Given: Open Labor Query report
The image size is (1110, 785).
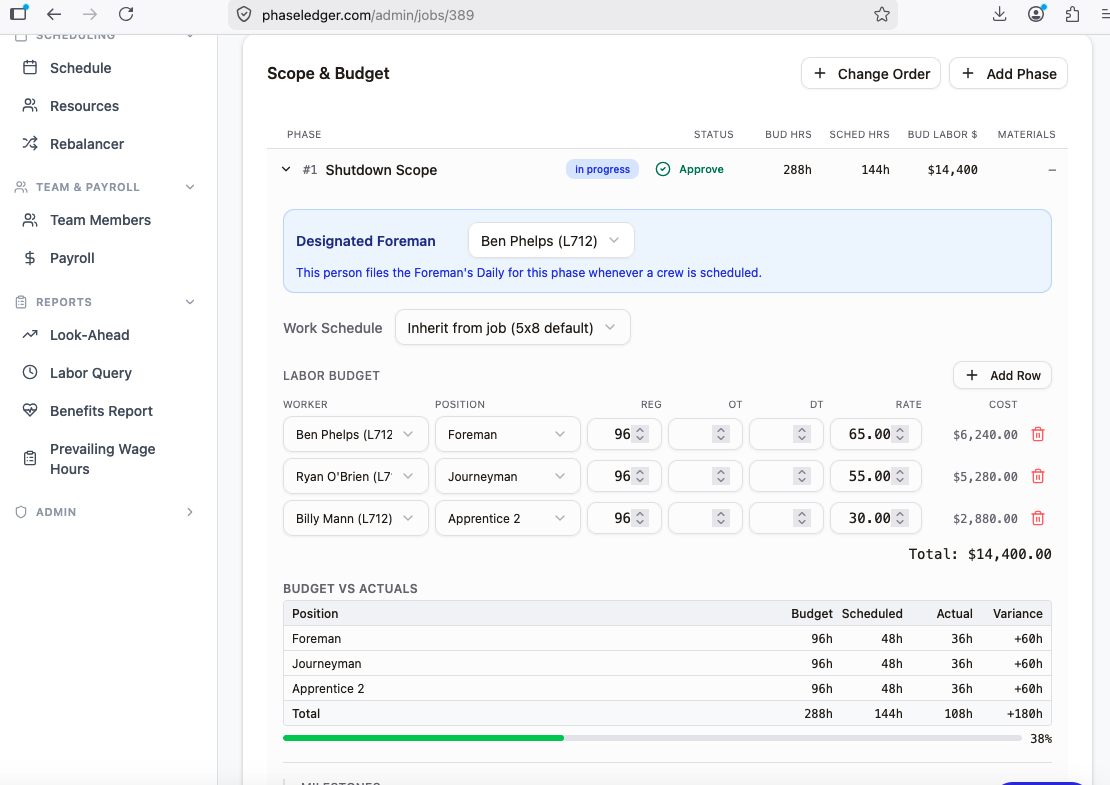Looking at the screenshot, I should pos(91,373).
